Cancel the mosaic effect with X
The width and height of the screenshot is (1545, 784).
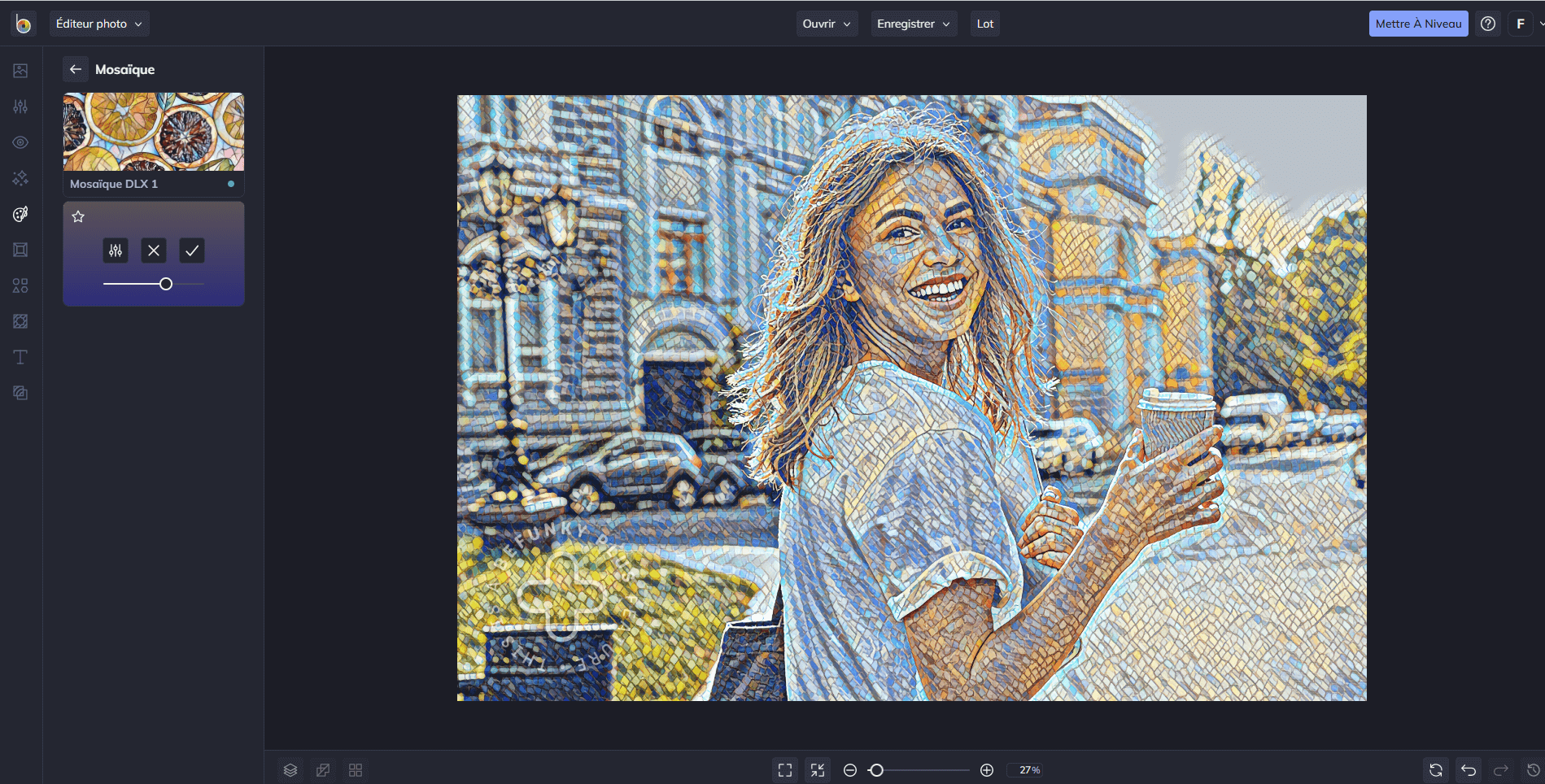(x=154, y=250)
